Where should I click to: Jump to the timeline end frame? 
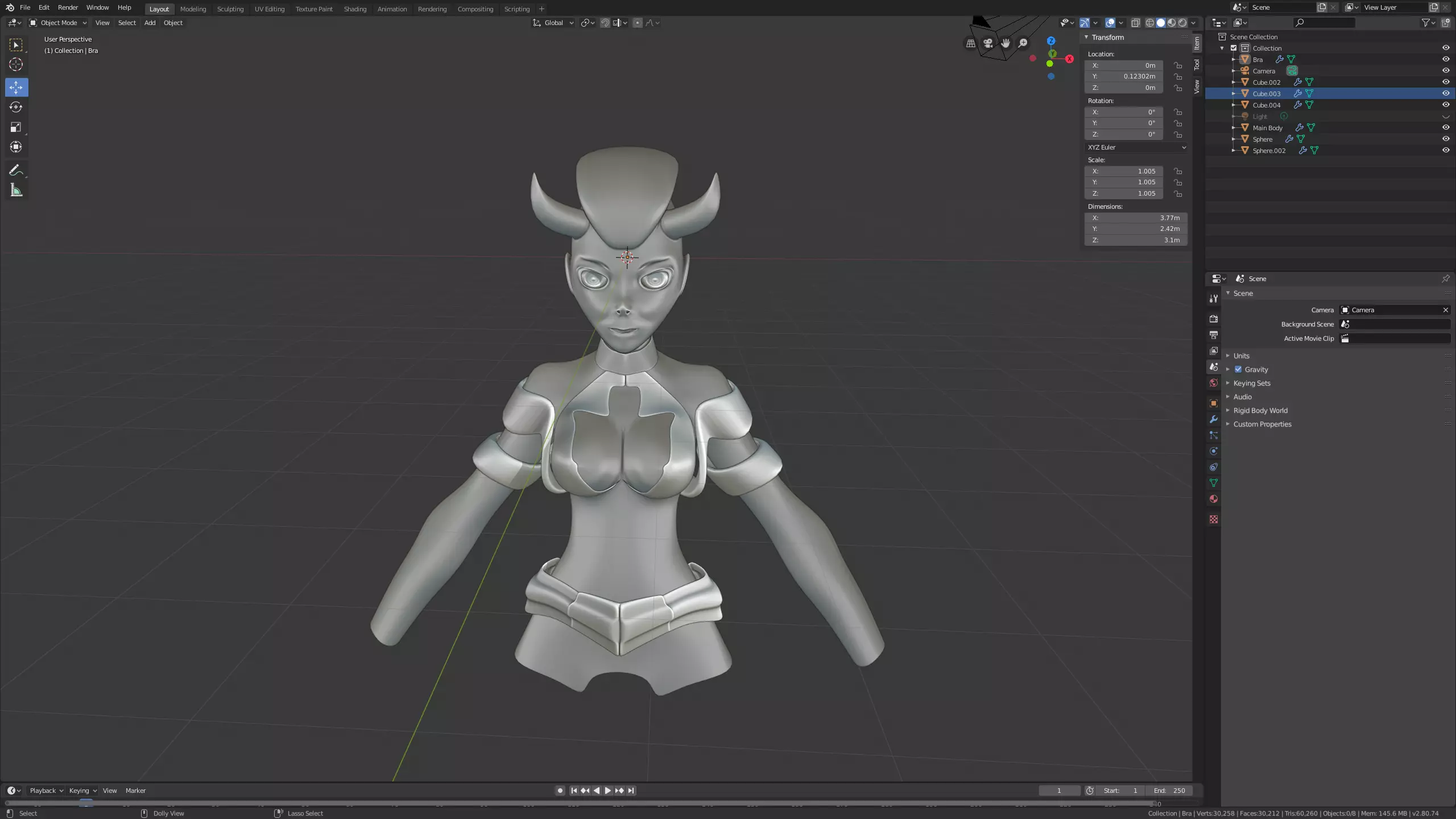coord(631,791)
